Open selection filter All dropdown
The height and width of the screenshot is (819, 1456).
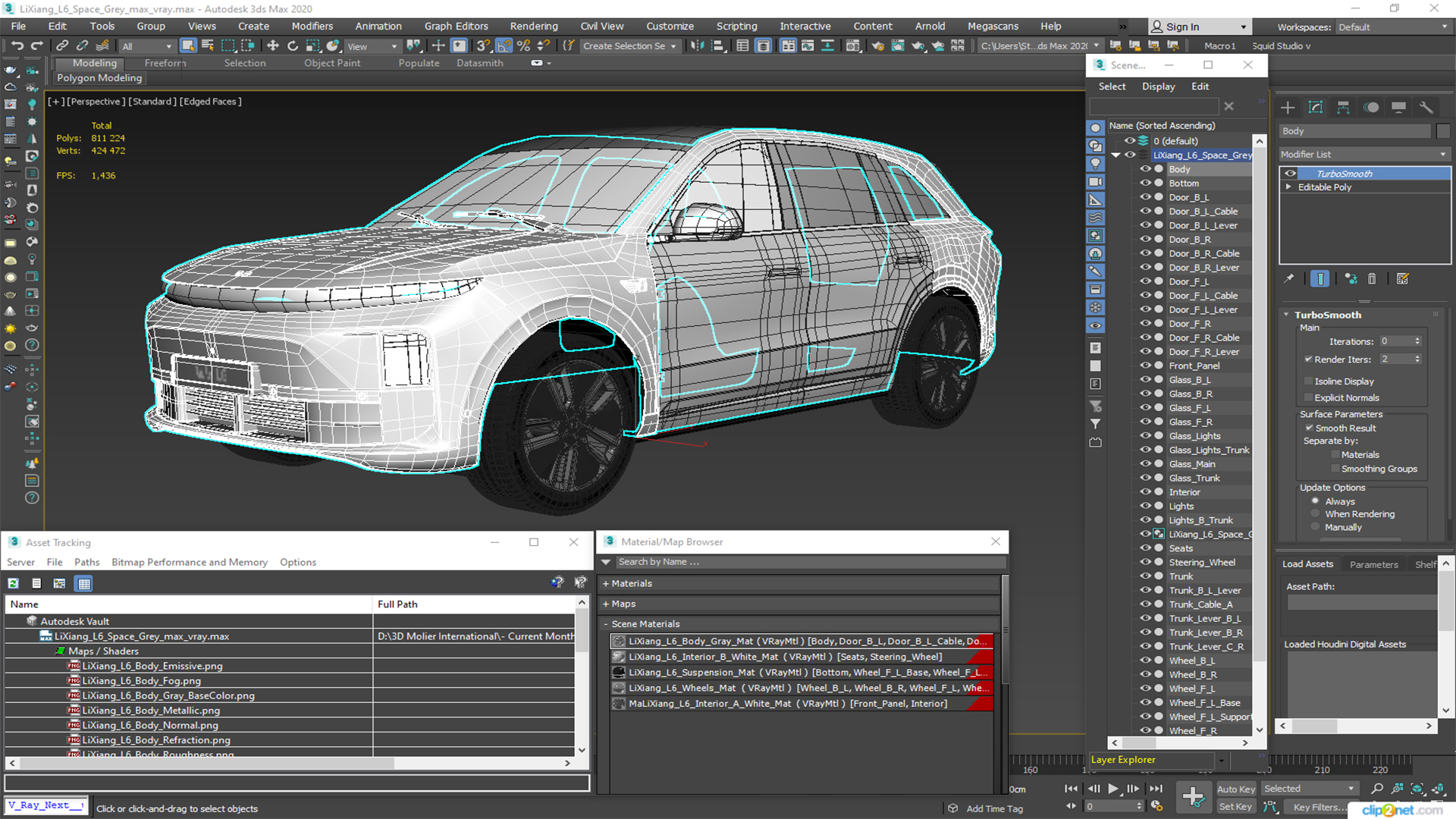147,46
